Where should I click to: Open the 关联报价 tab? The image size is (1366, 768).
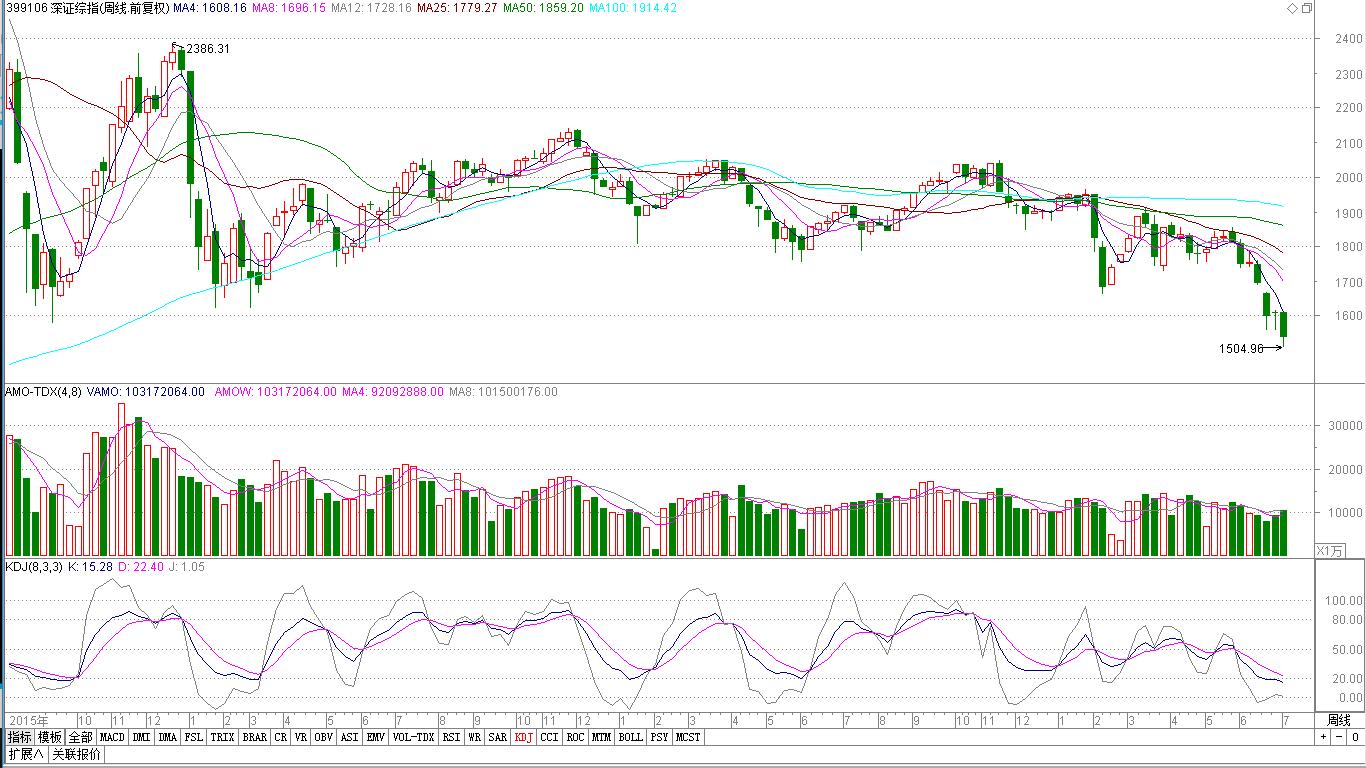click(76, 754)
